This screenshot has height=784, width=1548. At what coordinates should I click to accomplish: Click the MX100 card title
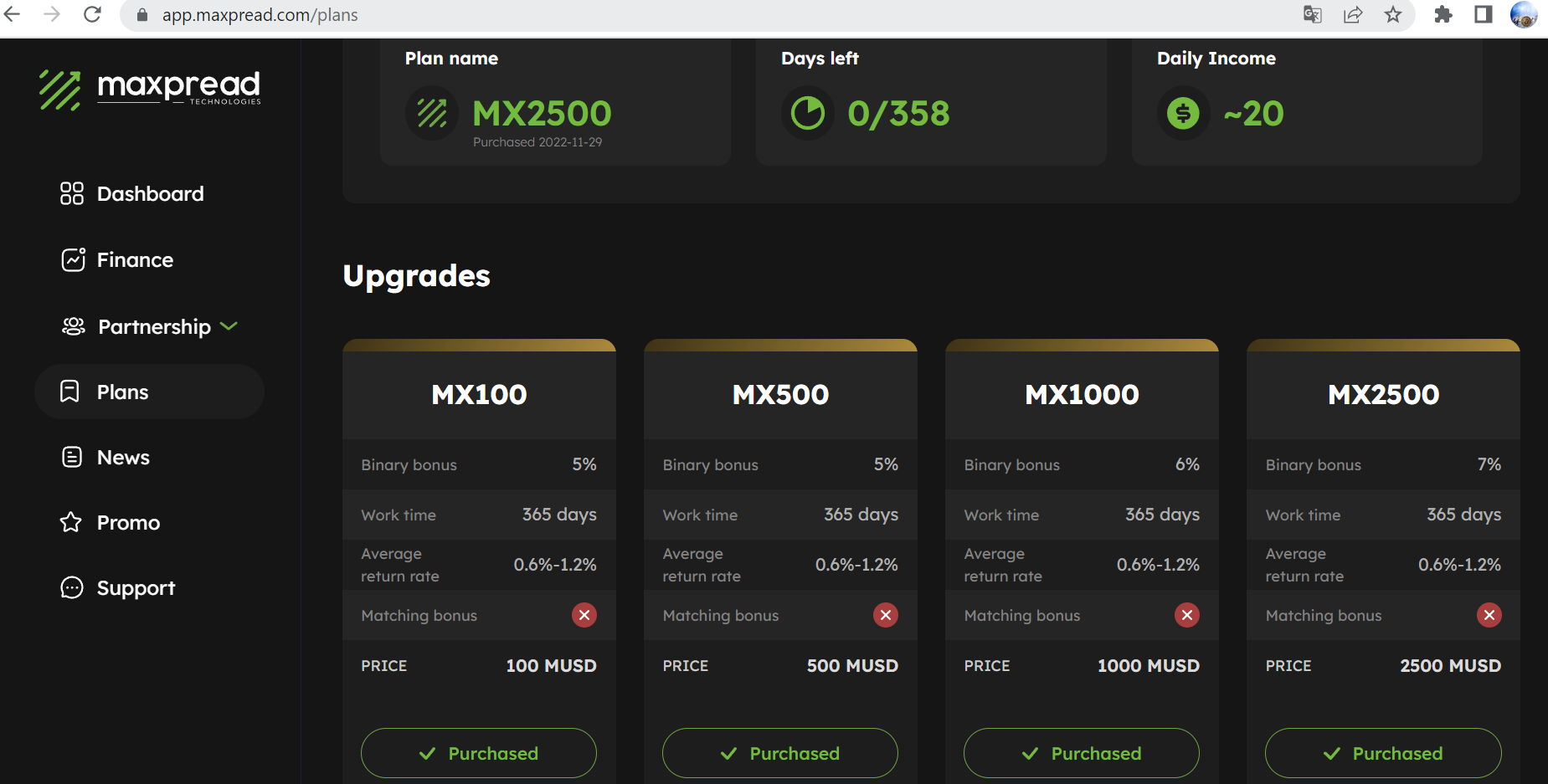click(x=479, y=394)
